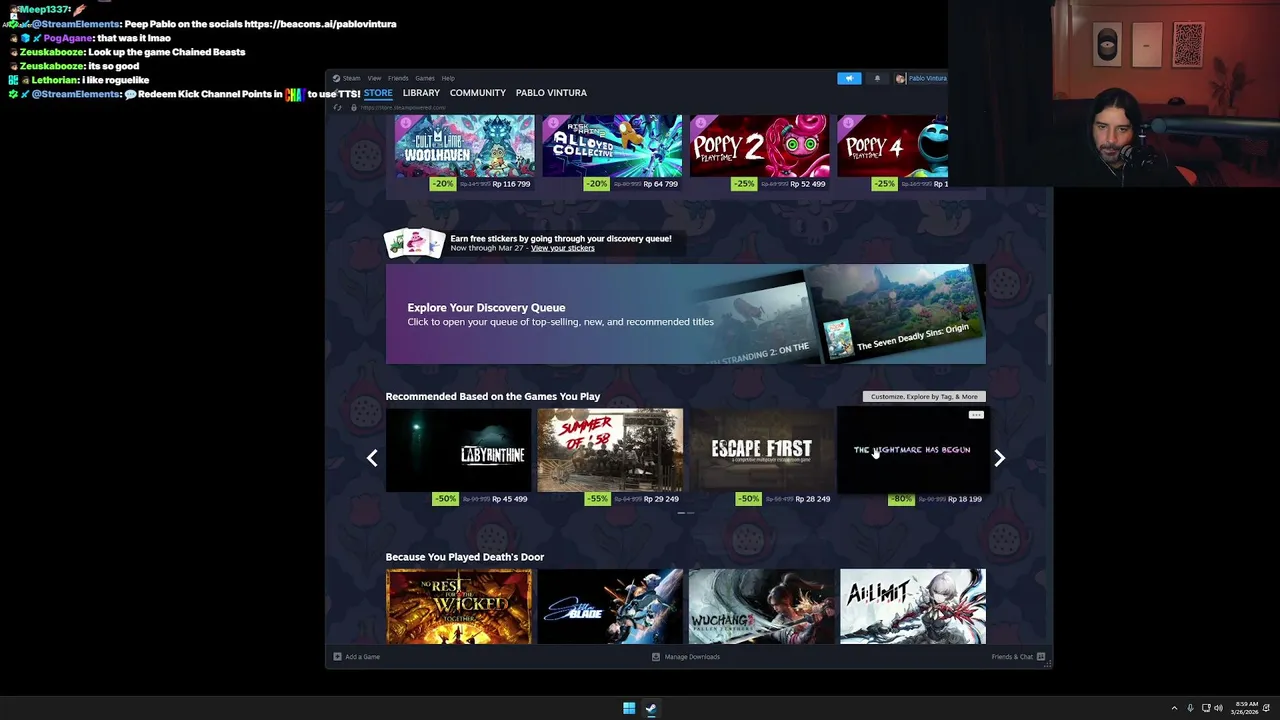Screen dimensions: 1280x720
Task: Select the carousel page indicator dots
Action: point(686,513)
